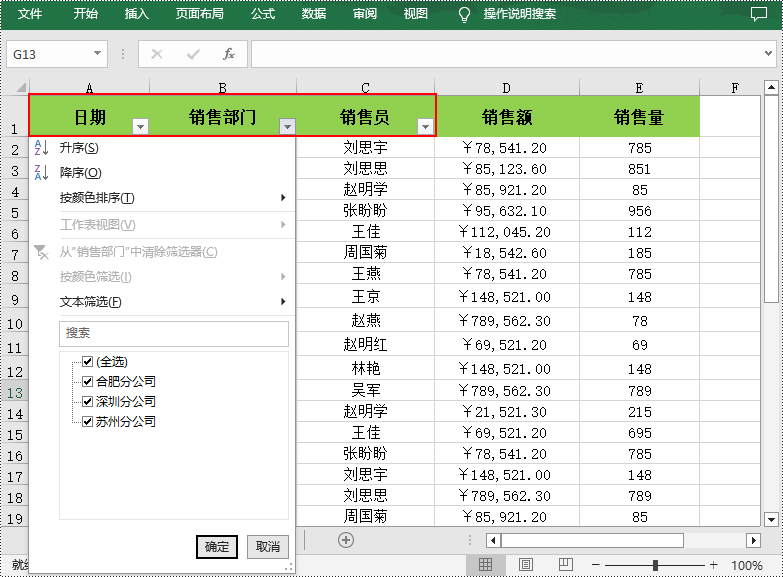Expand the formula bar chevron
The image size is (783, 577).
(769, 53)
